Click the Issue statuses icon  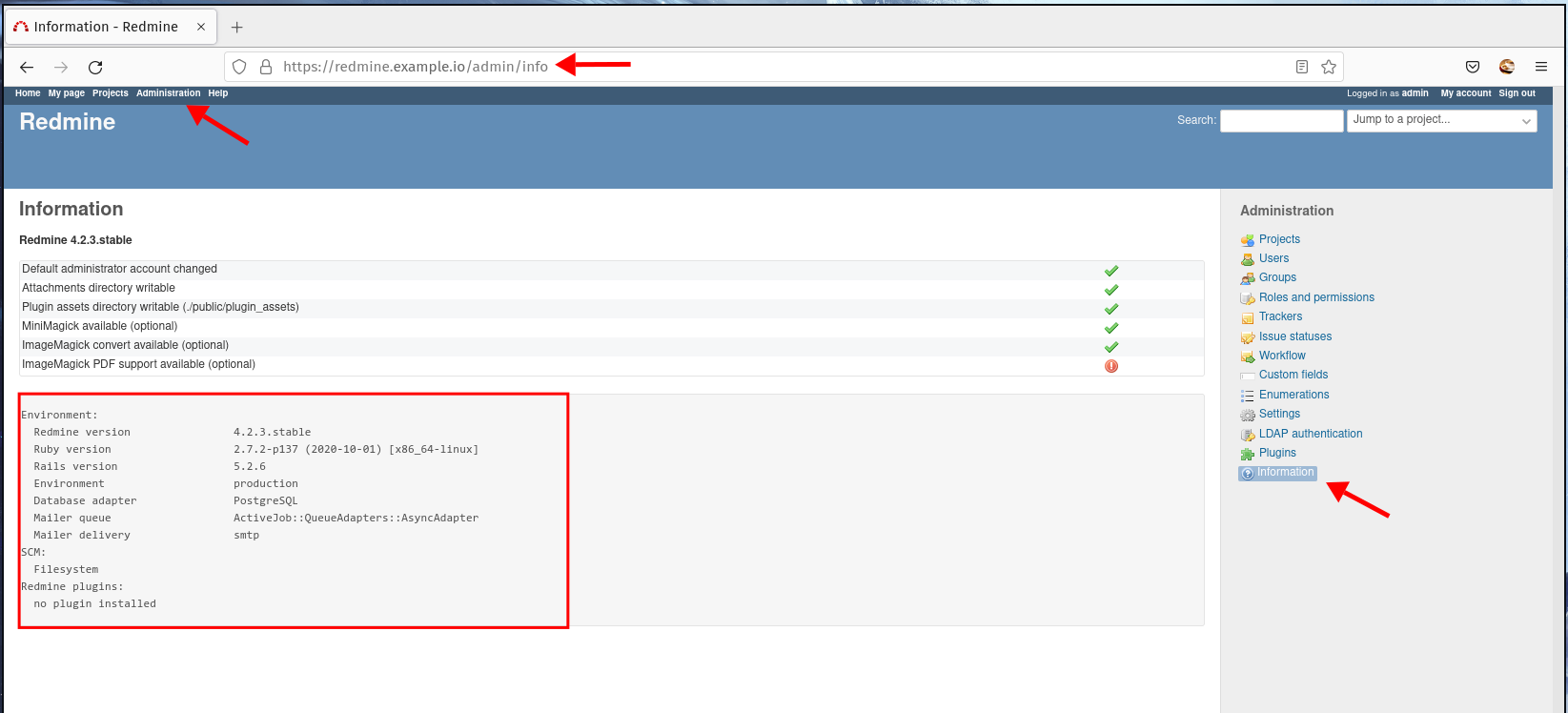[1248, 337]
